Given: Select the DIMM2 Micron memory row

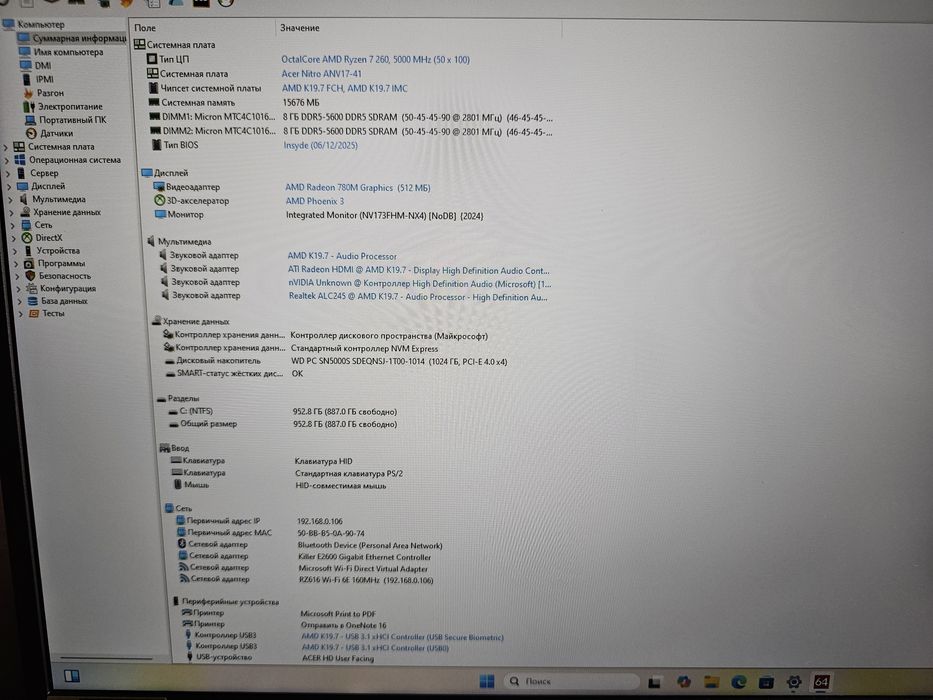Looking at the screenshot, I should 351,131.
